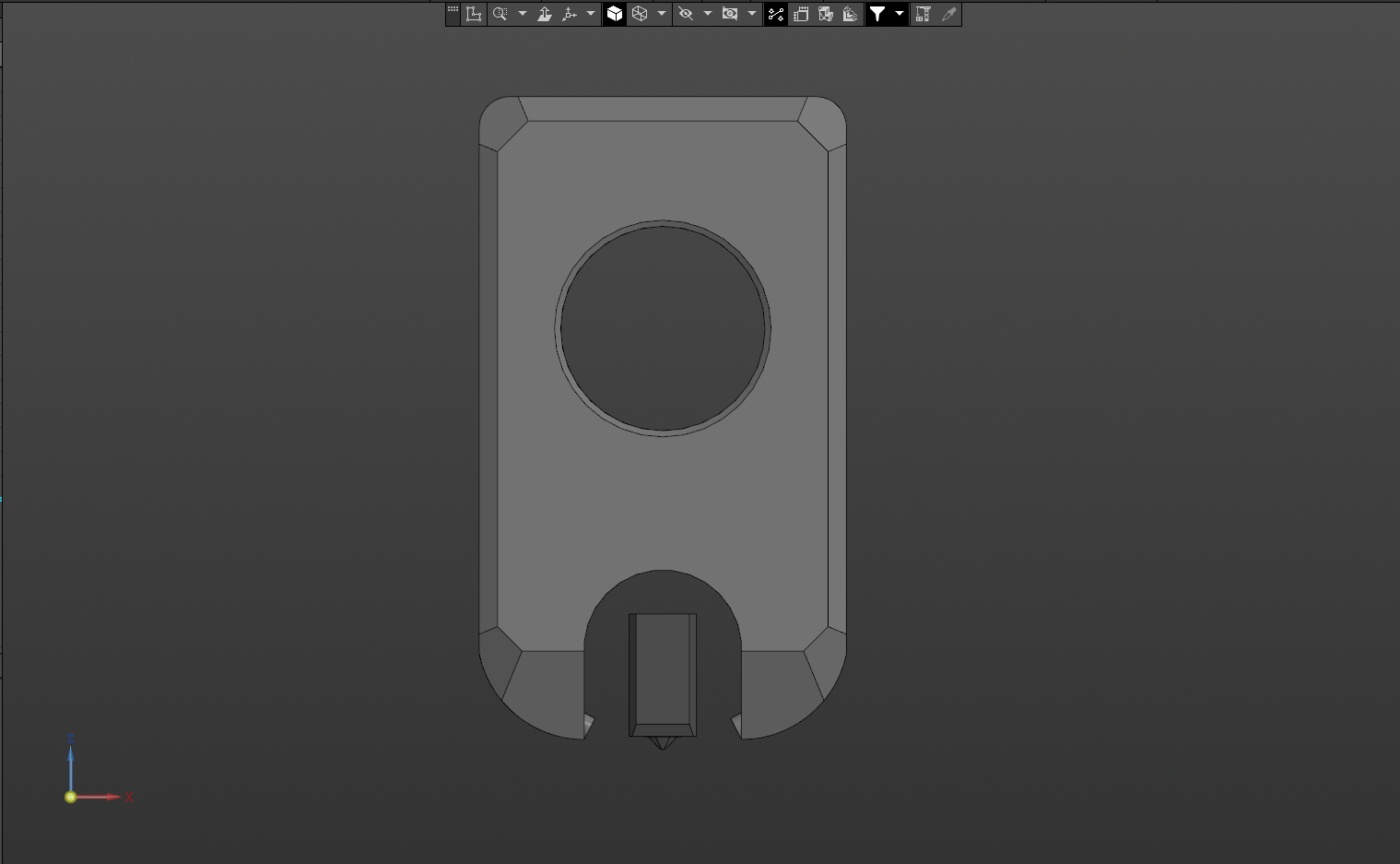Click the overlapping faces icon
The width and height of the screenshot is (1400, 864).
click(826, 14)
